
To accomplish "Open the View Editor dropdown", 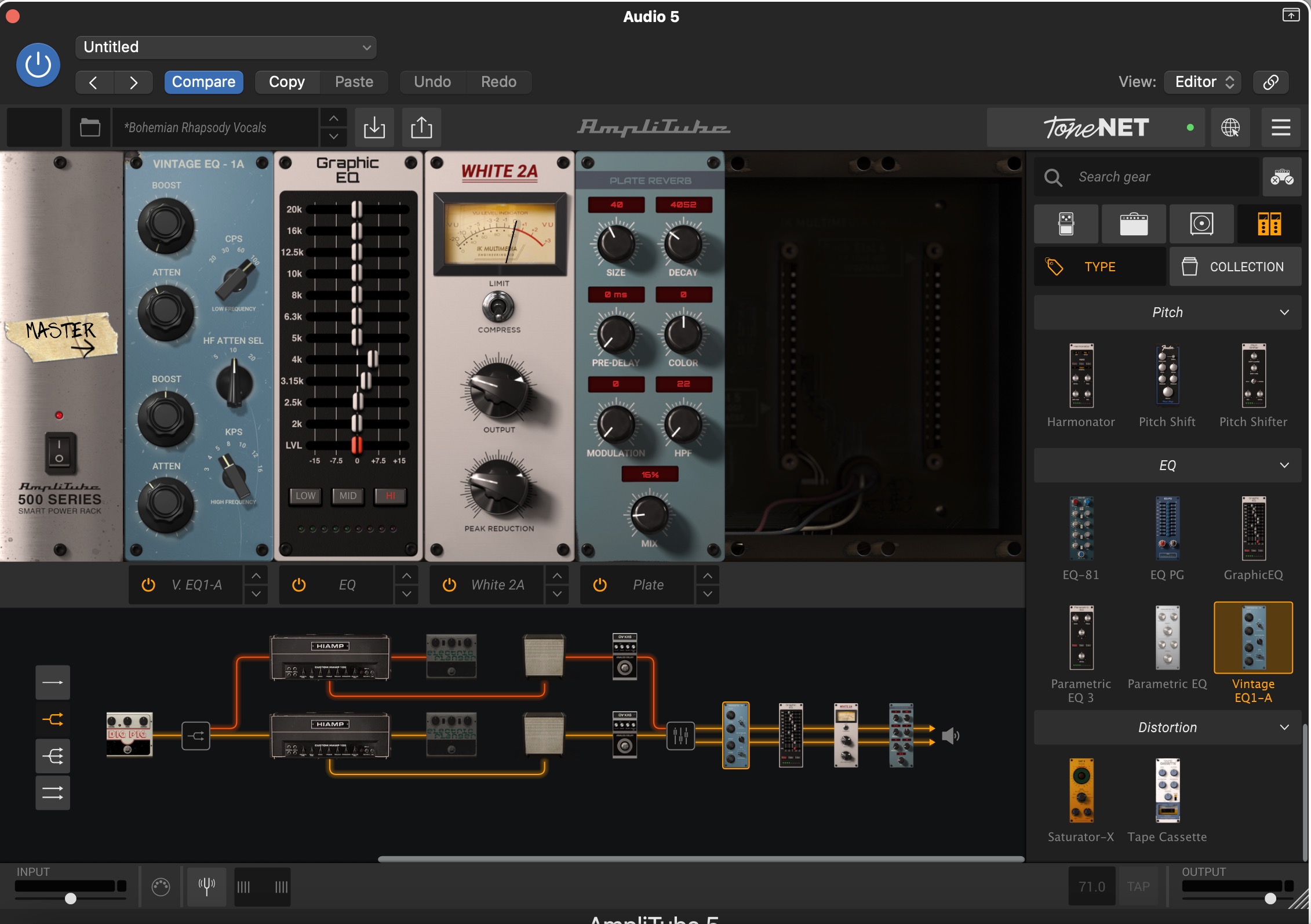I will (x=1203, y=82).
